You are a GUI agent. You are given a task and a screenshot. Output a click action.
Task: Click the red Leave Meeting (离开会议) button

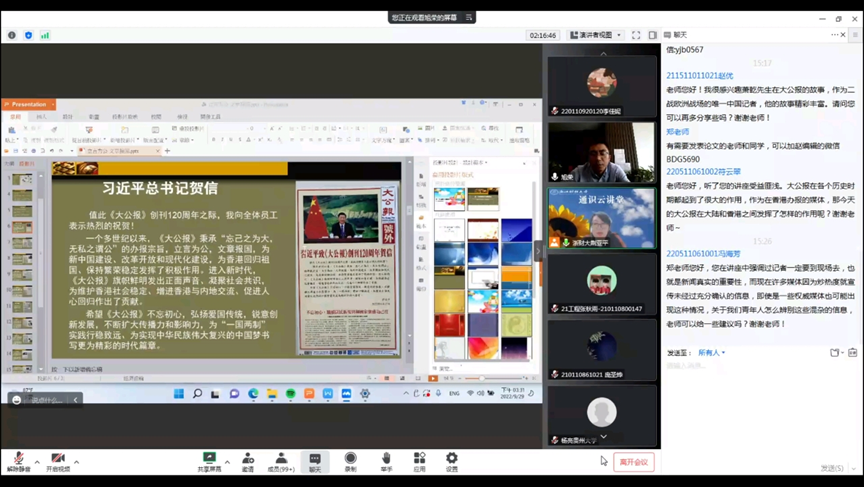(633, 462)
